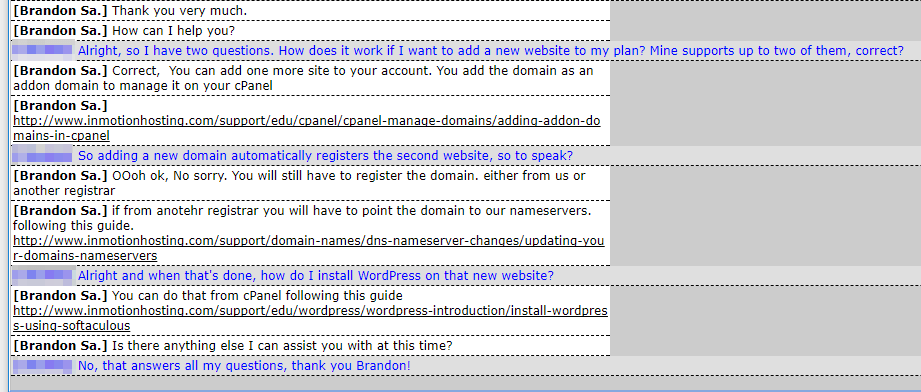This screenshot has width=921, height=392.
Task: Open the install-wordpress-using-softaculous guide link
Action: pyautogui.click(x=310, y=318)
